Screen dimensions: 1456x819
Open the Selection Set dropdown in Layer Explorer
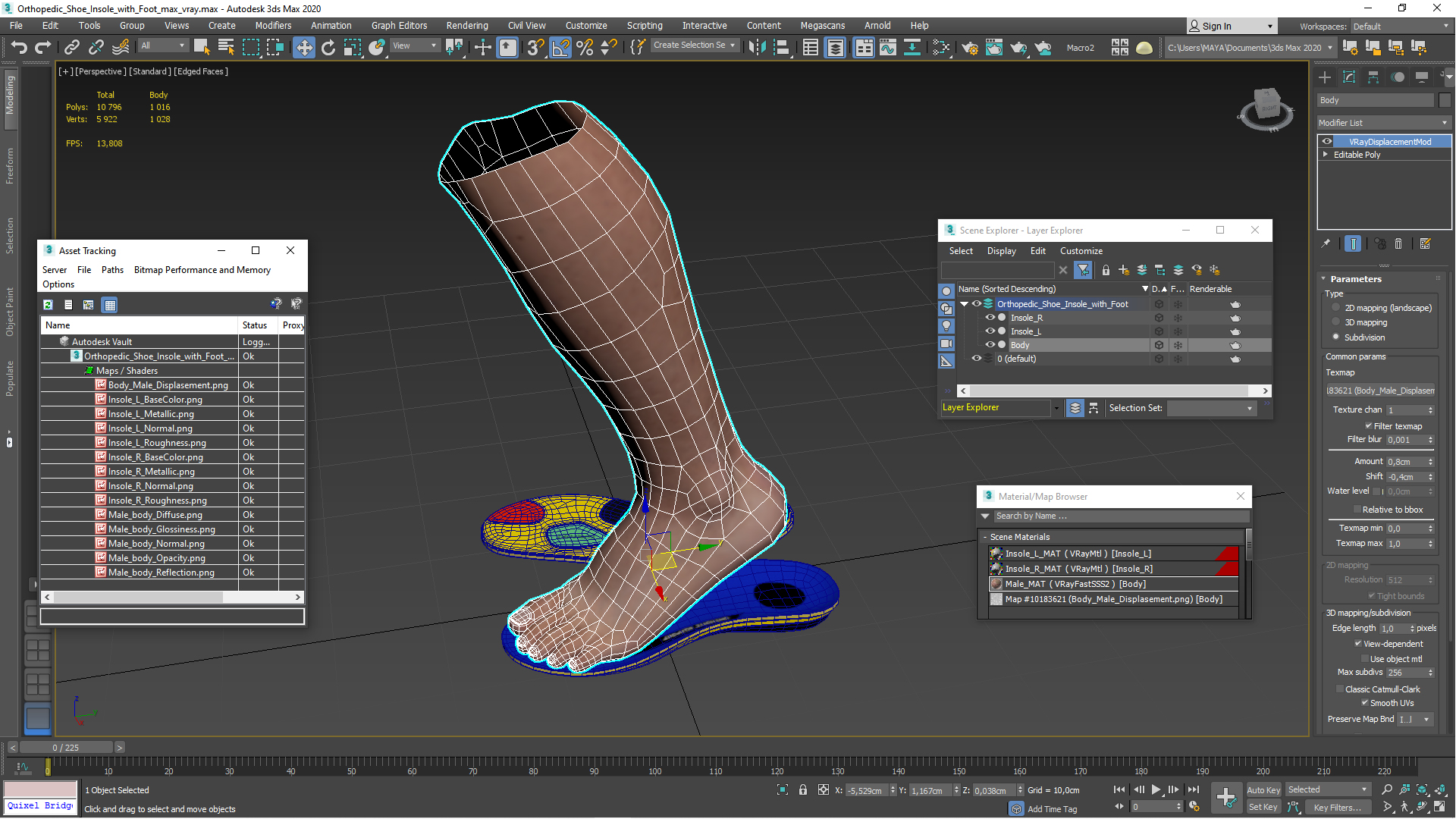click(1212, 408)
